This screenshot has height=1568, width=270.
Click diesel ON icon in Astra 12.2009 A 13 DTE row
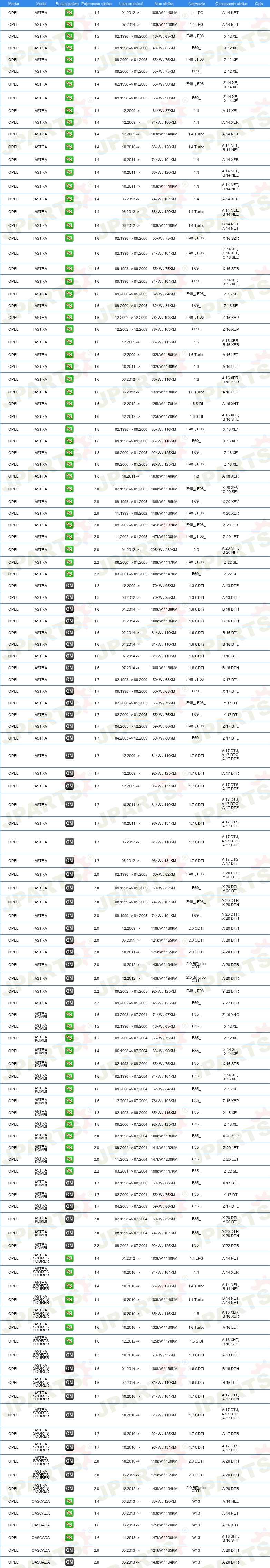69,585
